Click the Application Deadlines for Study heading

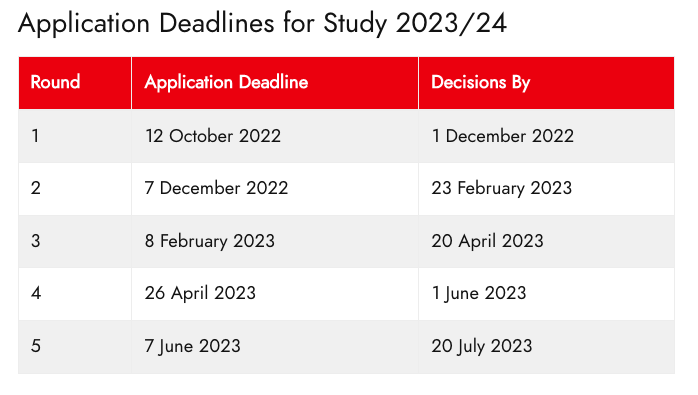203,24
